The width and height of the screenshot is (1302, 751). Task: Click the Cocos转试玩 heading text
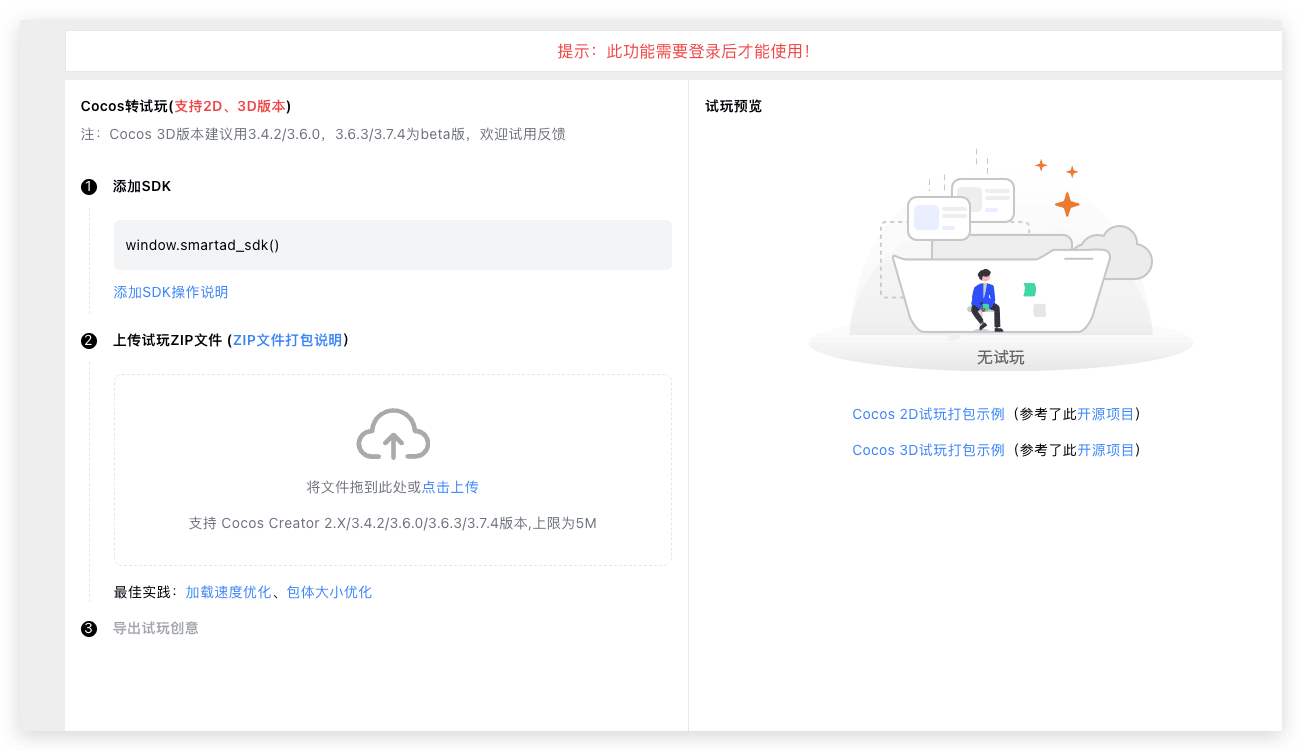click(186, 106)
